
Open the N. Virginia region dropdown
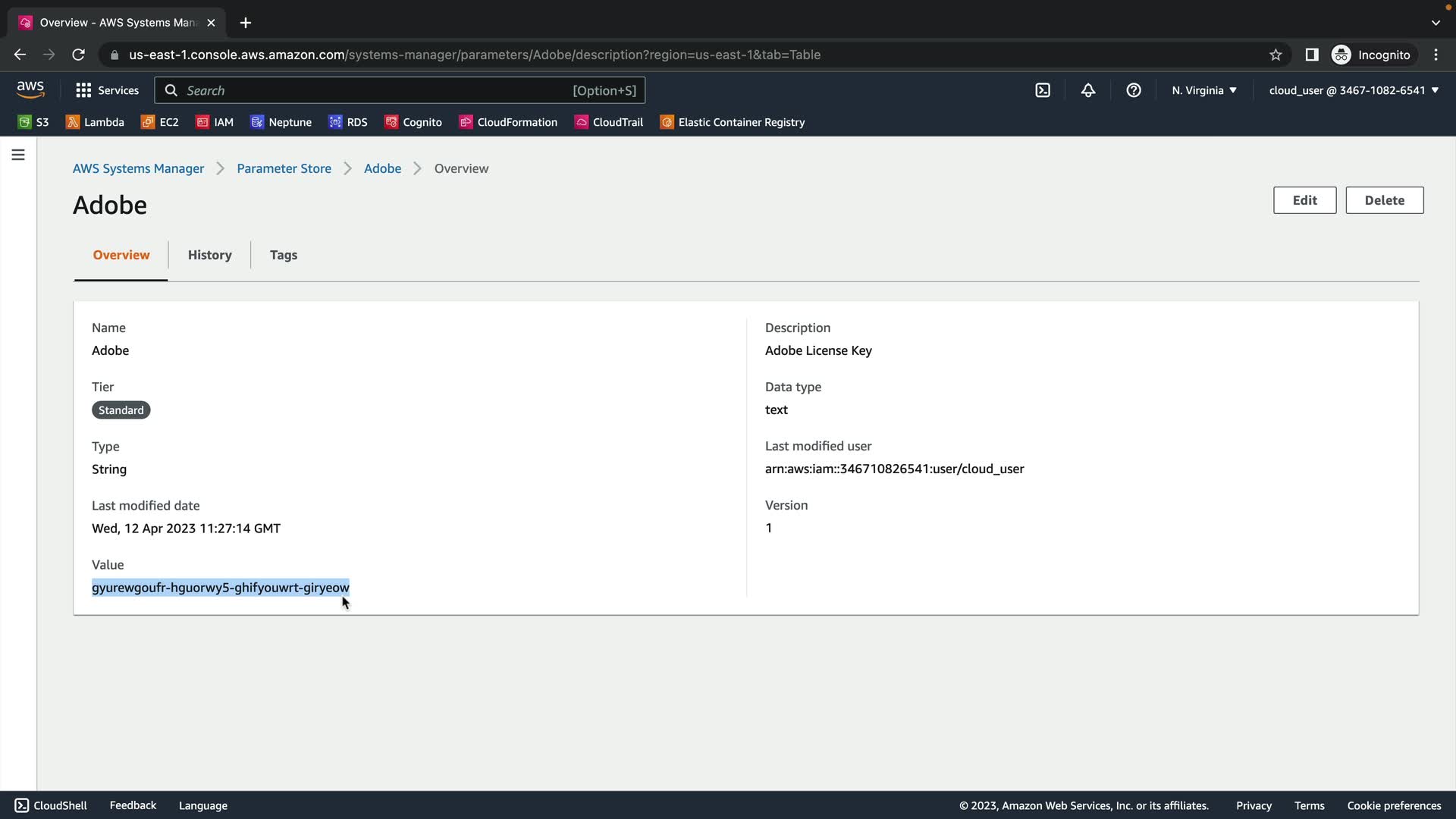pyautogui.click(x=1203, y=90)
